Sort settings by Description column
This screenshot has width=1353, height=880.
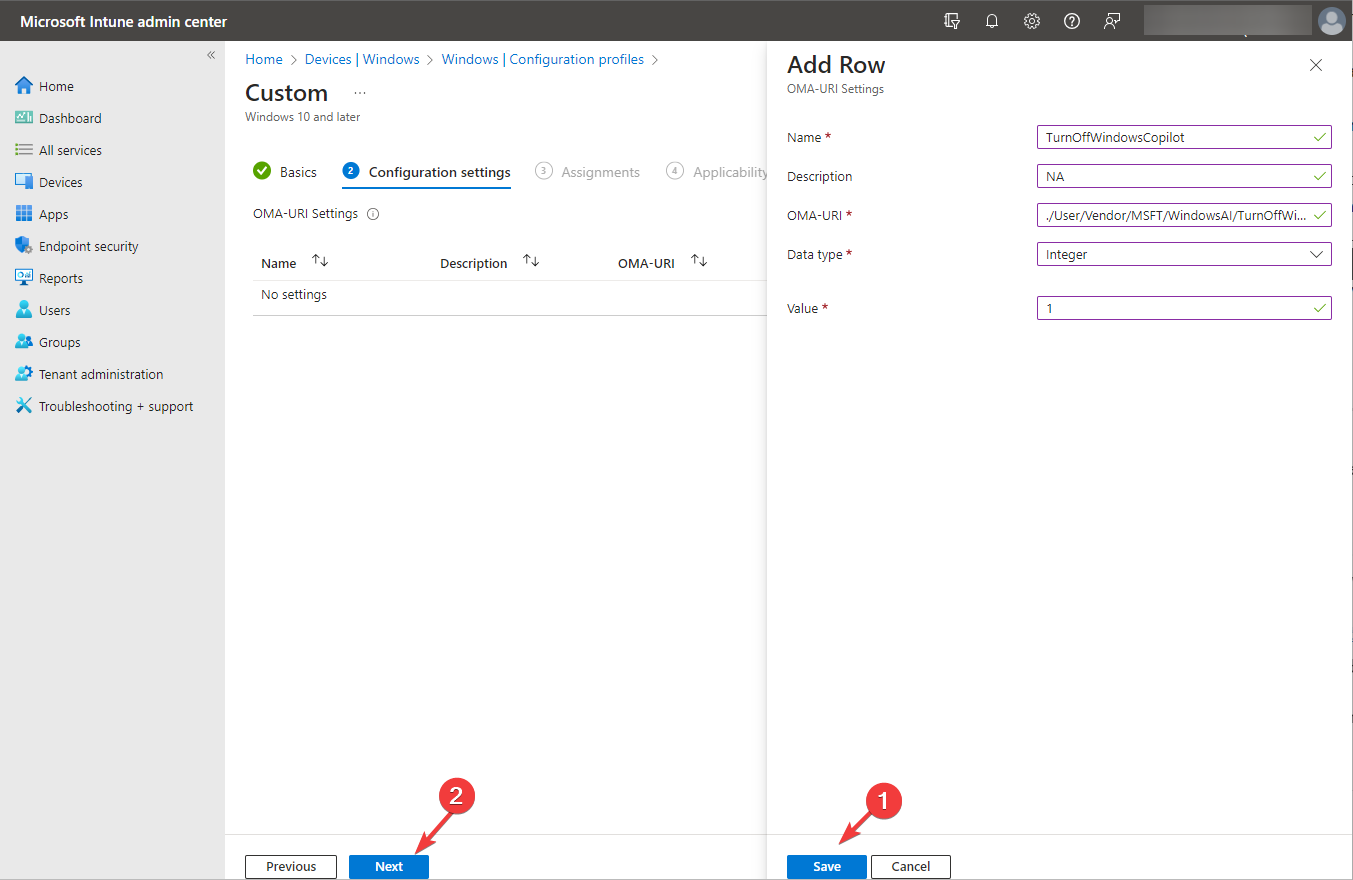(x=531, y=262)
